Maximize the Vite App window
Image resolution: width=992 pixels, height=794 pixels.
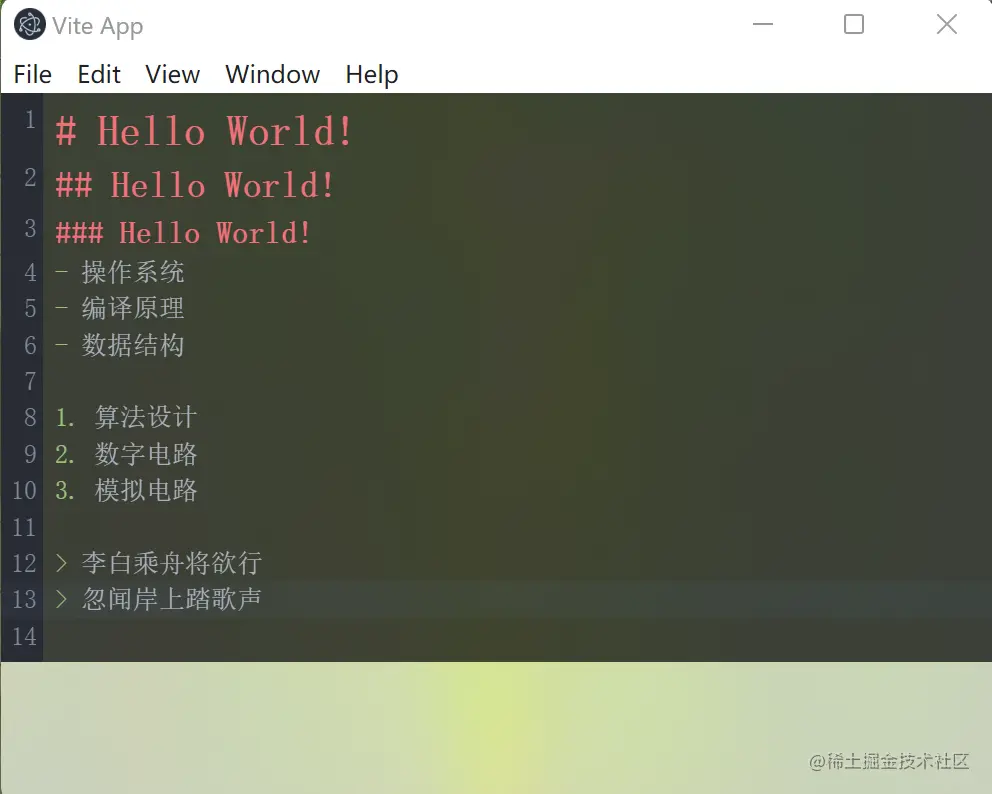click(x=853, y=24)
